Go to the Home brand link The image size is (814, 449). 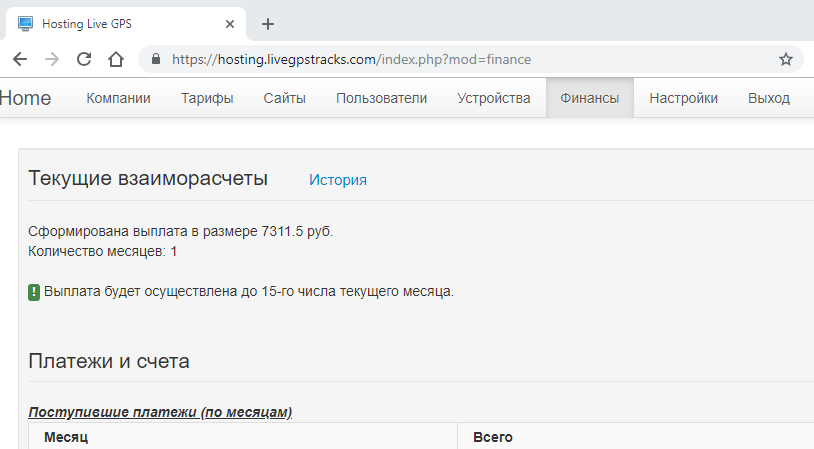(25, 98)
